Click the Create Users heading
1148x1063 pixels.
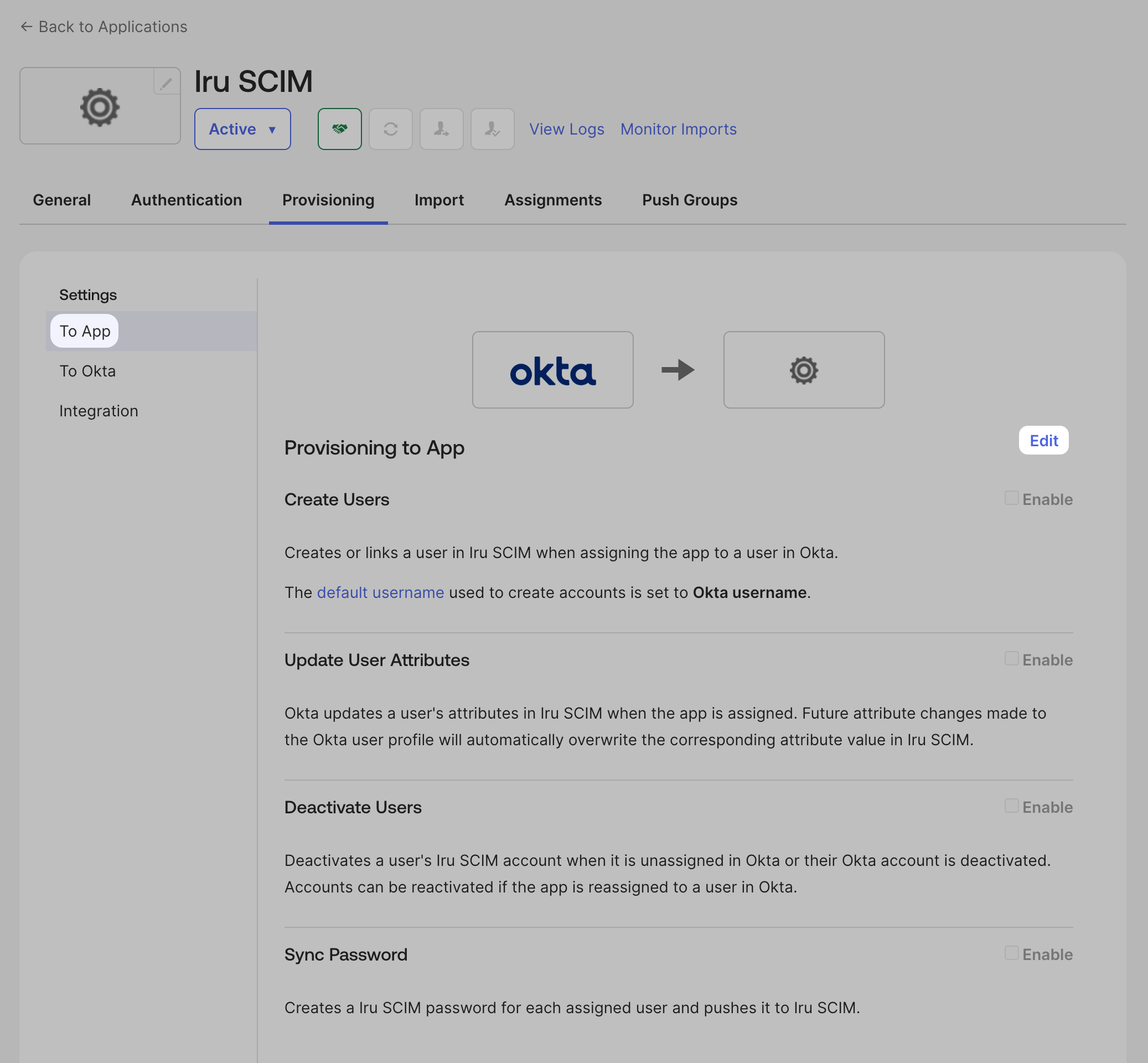[337, 499]
